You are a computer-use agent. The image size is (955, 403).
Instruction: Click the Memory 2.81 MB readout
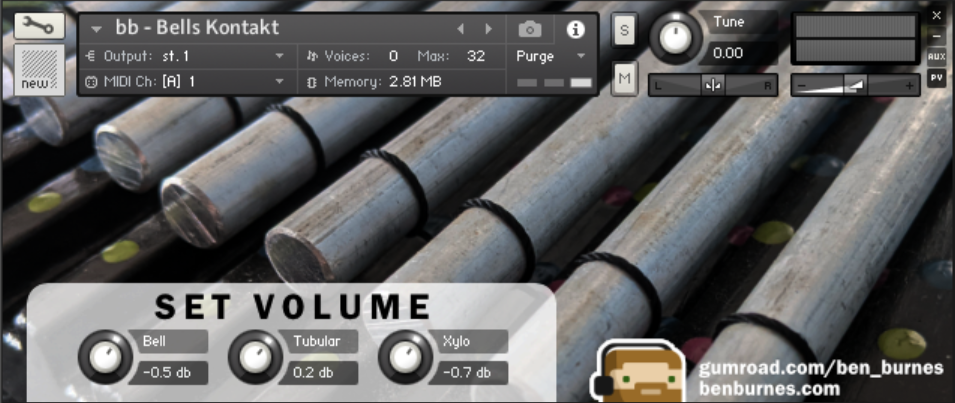tap(415, 81)
